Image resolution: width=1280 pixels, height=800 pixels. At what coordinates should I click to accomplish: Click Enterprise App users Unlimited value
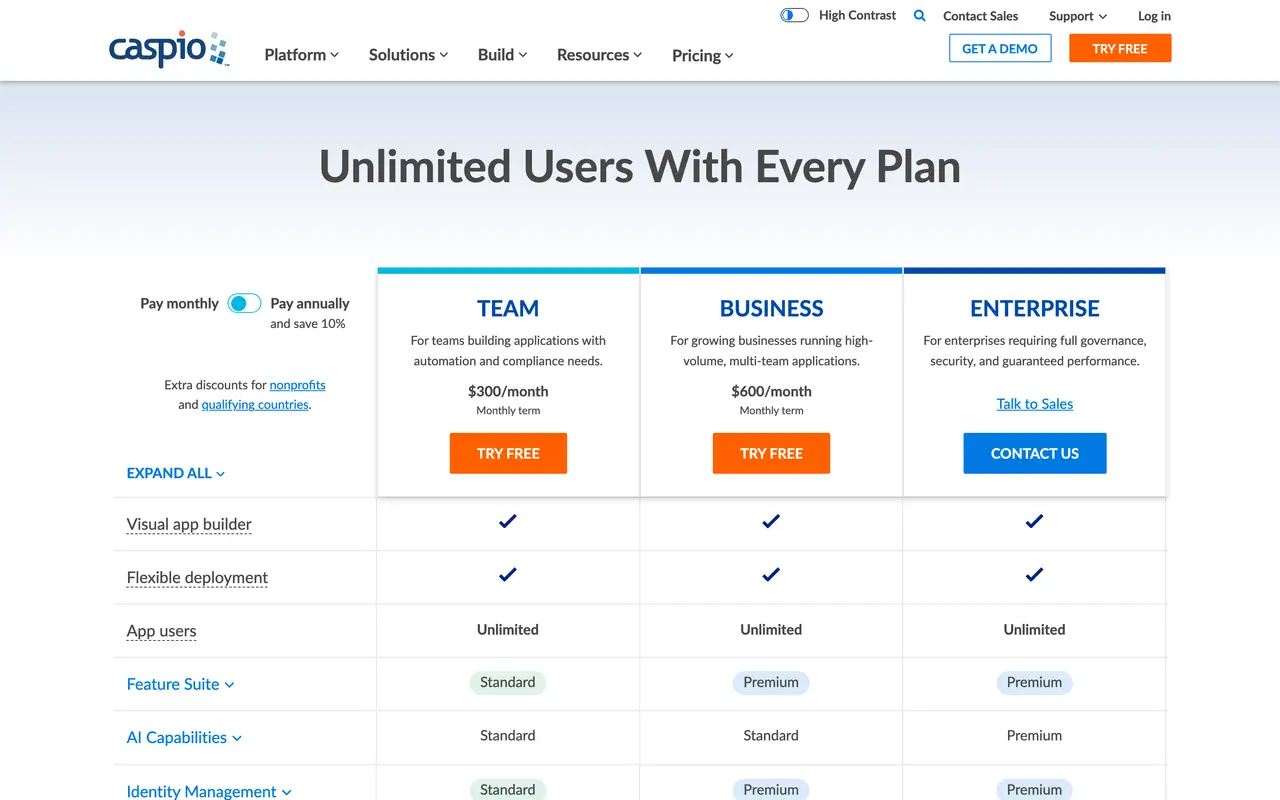[1035, 629]
